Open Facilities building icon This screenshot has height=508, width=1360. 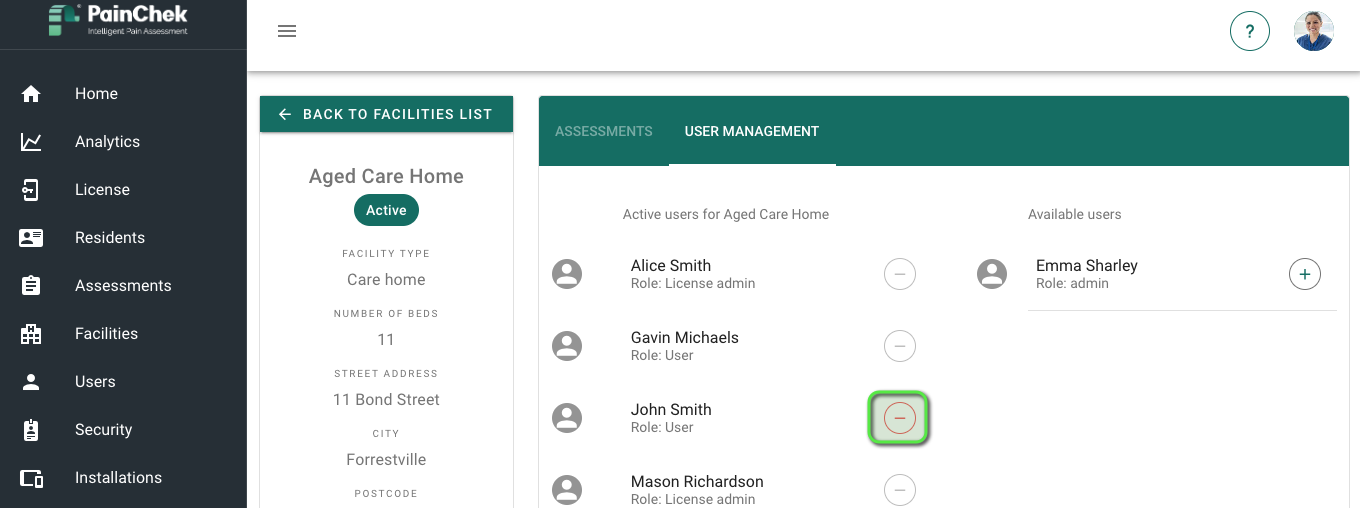point(31,334)
